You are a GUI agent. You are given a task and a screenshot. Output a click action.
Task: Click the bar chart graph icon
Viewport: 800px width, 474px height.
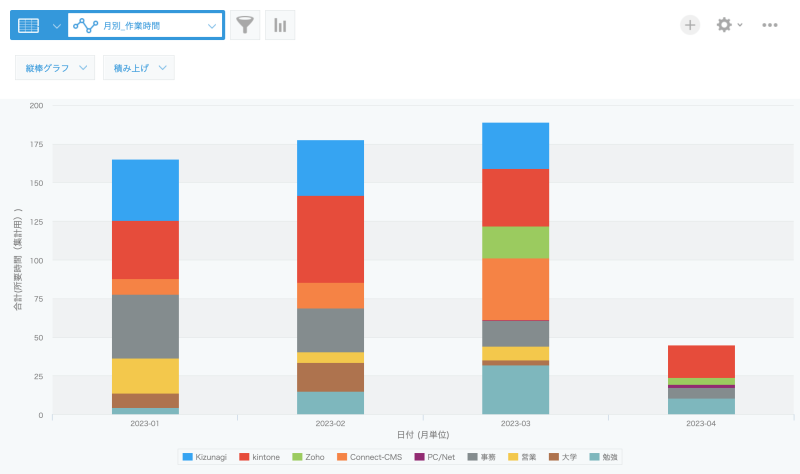click(280, 25)
